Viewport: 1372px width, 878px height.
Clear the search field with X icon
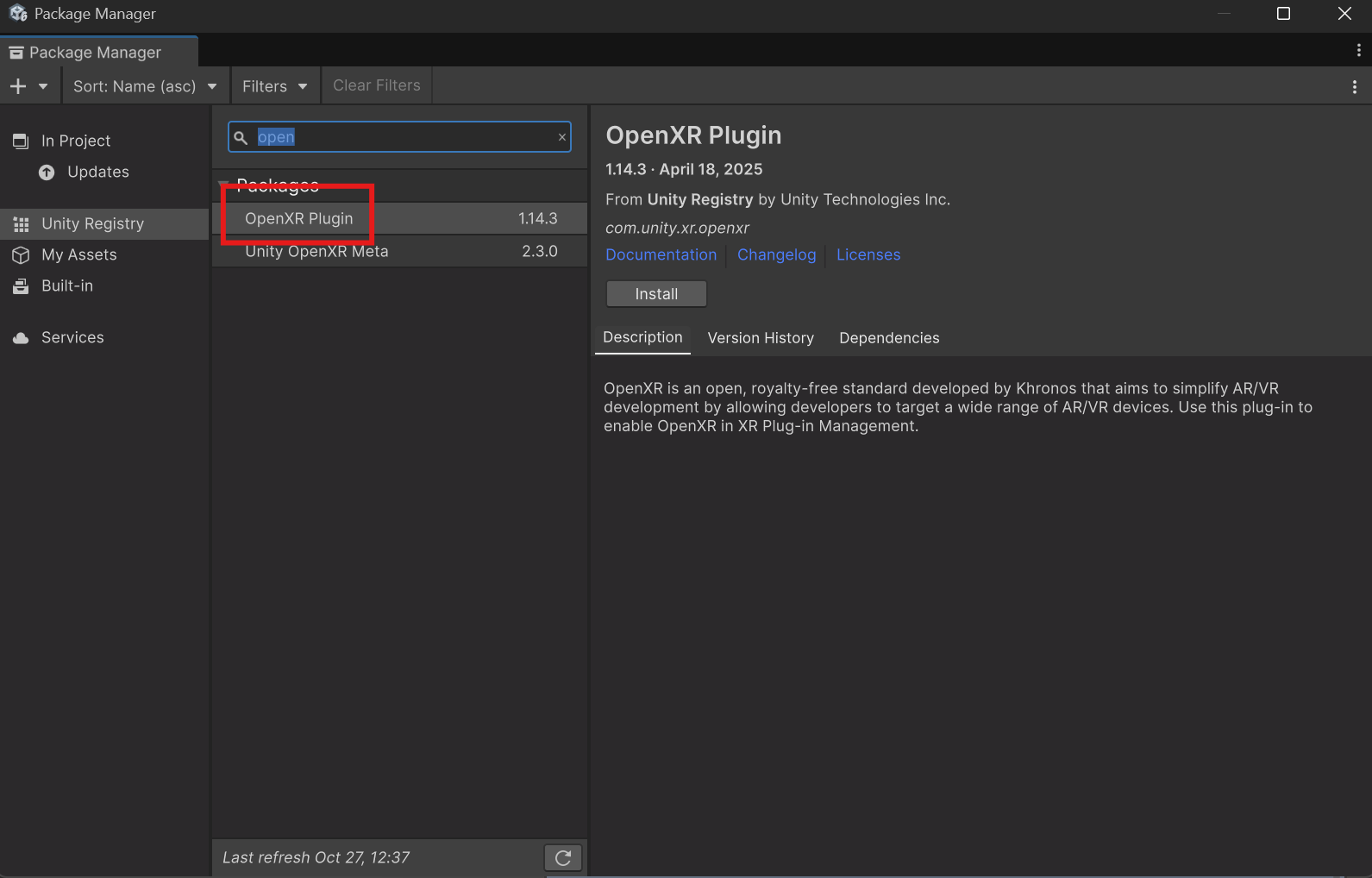tap(562, 137)
